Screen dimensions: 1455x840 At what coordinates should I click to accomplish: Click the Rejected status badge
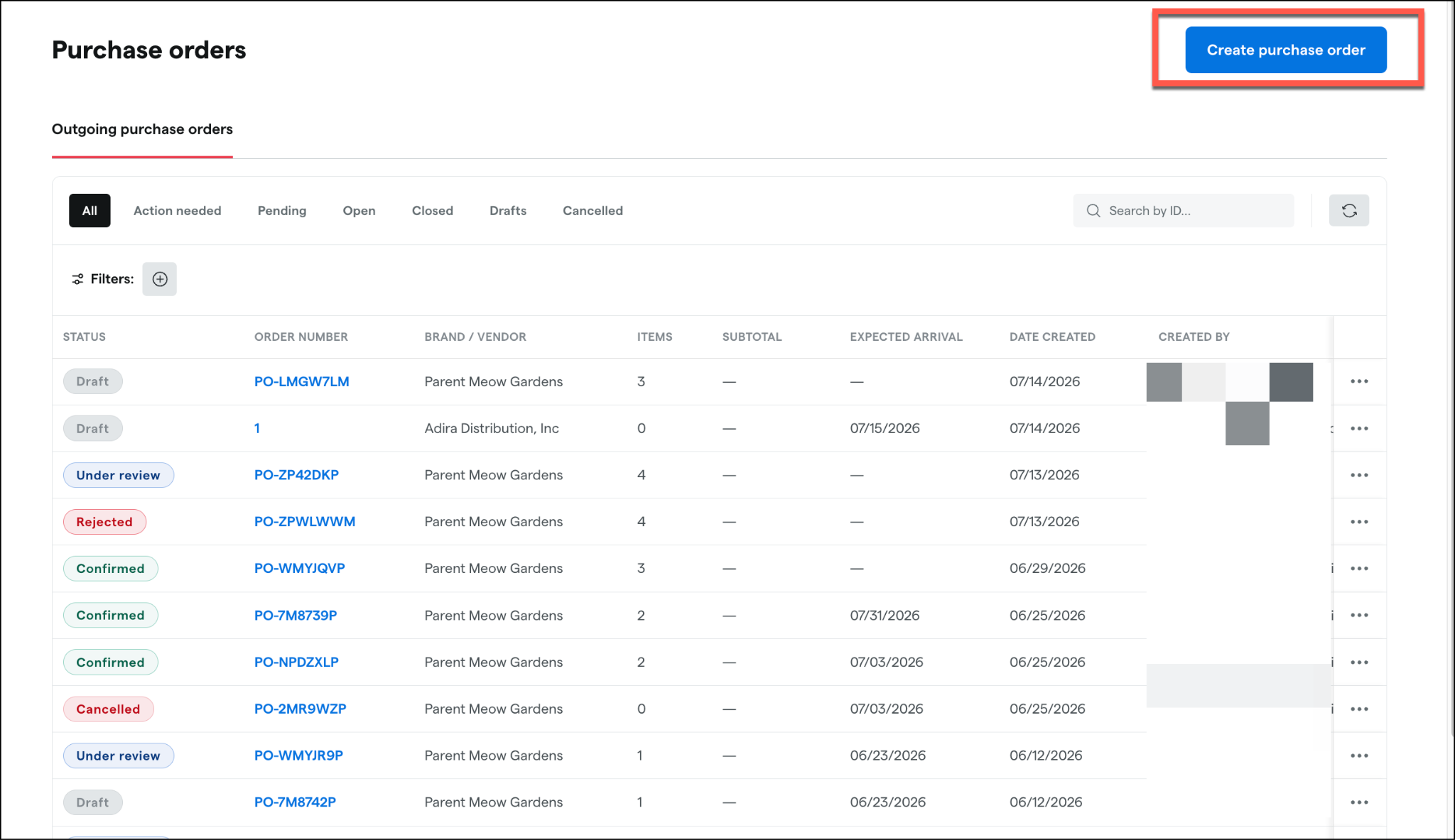[x=104, y=522]
